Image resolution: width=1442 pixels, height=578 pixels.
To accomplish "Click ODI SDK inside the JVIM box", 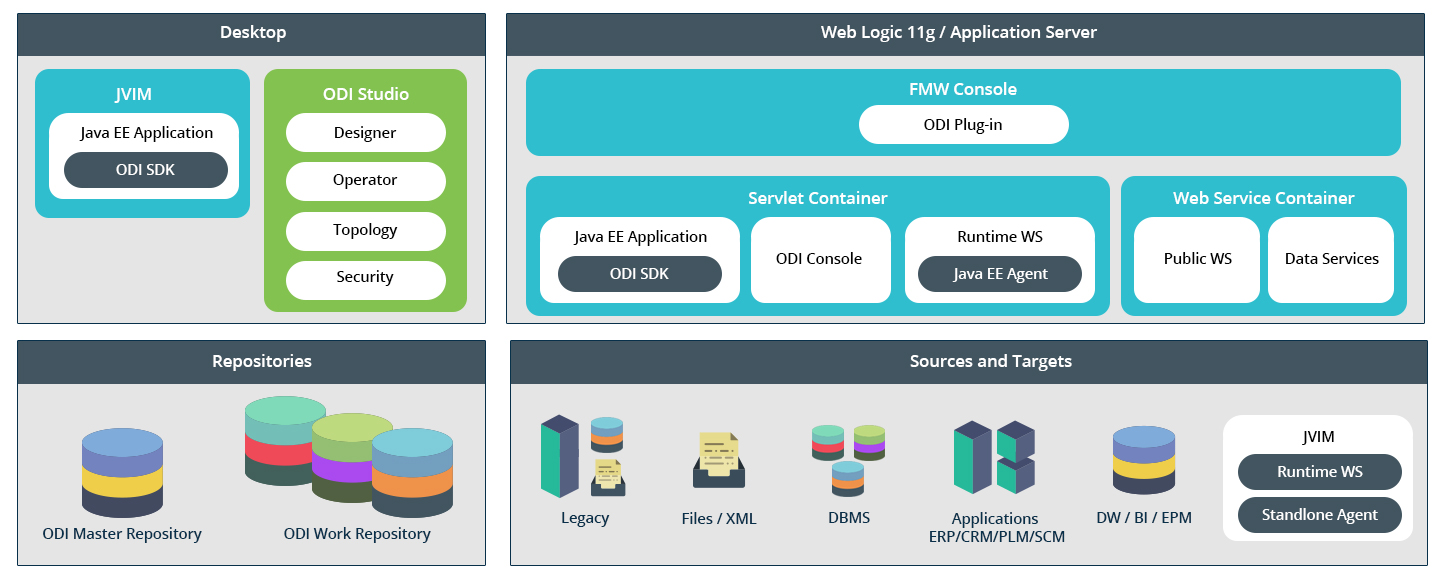I will tap(145, 169).
